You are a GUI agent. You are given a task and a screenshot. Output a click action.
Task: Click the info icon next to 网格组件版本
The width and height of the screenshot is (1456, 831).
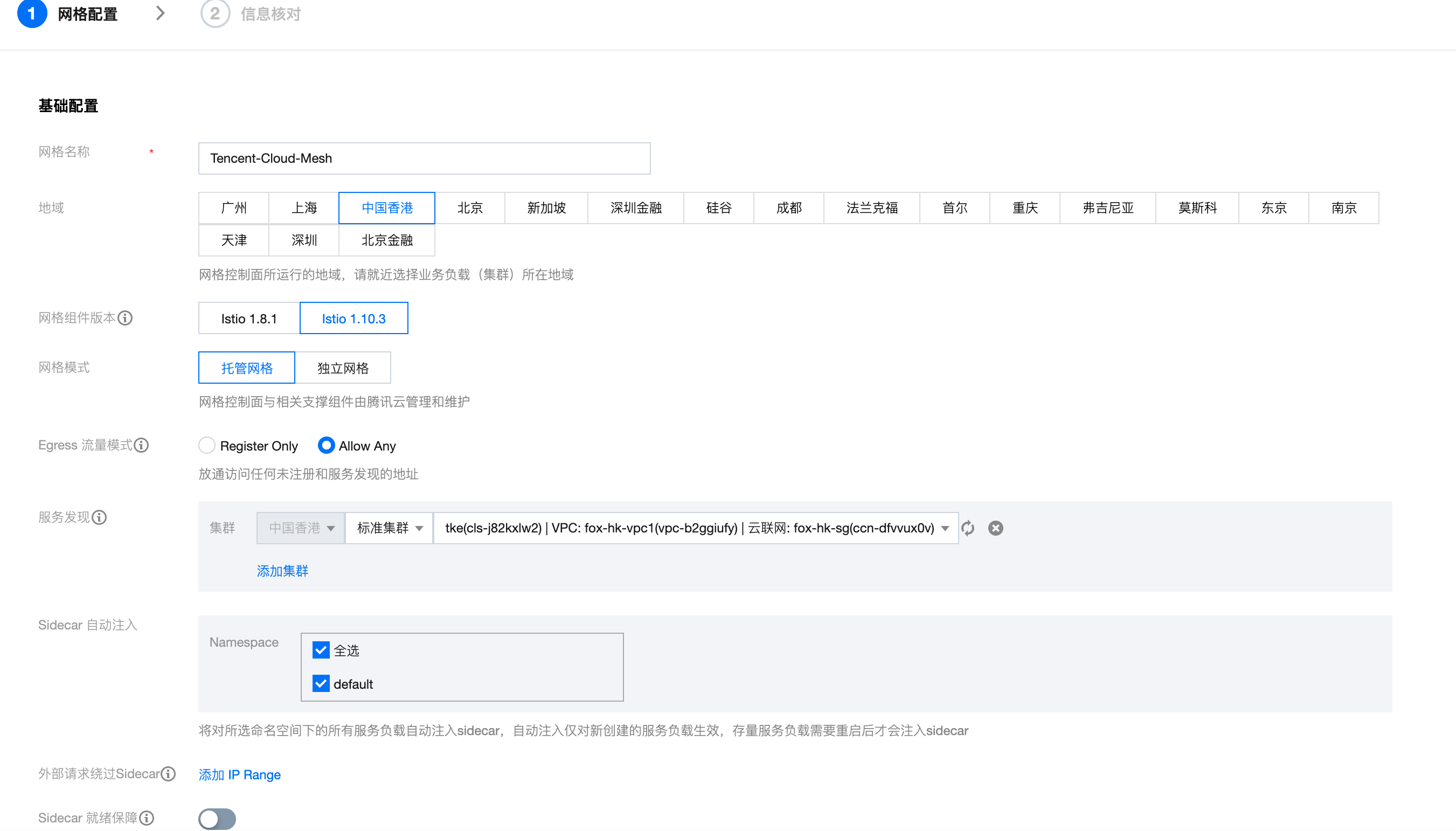click(x=125, y=318)
